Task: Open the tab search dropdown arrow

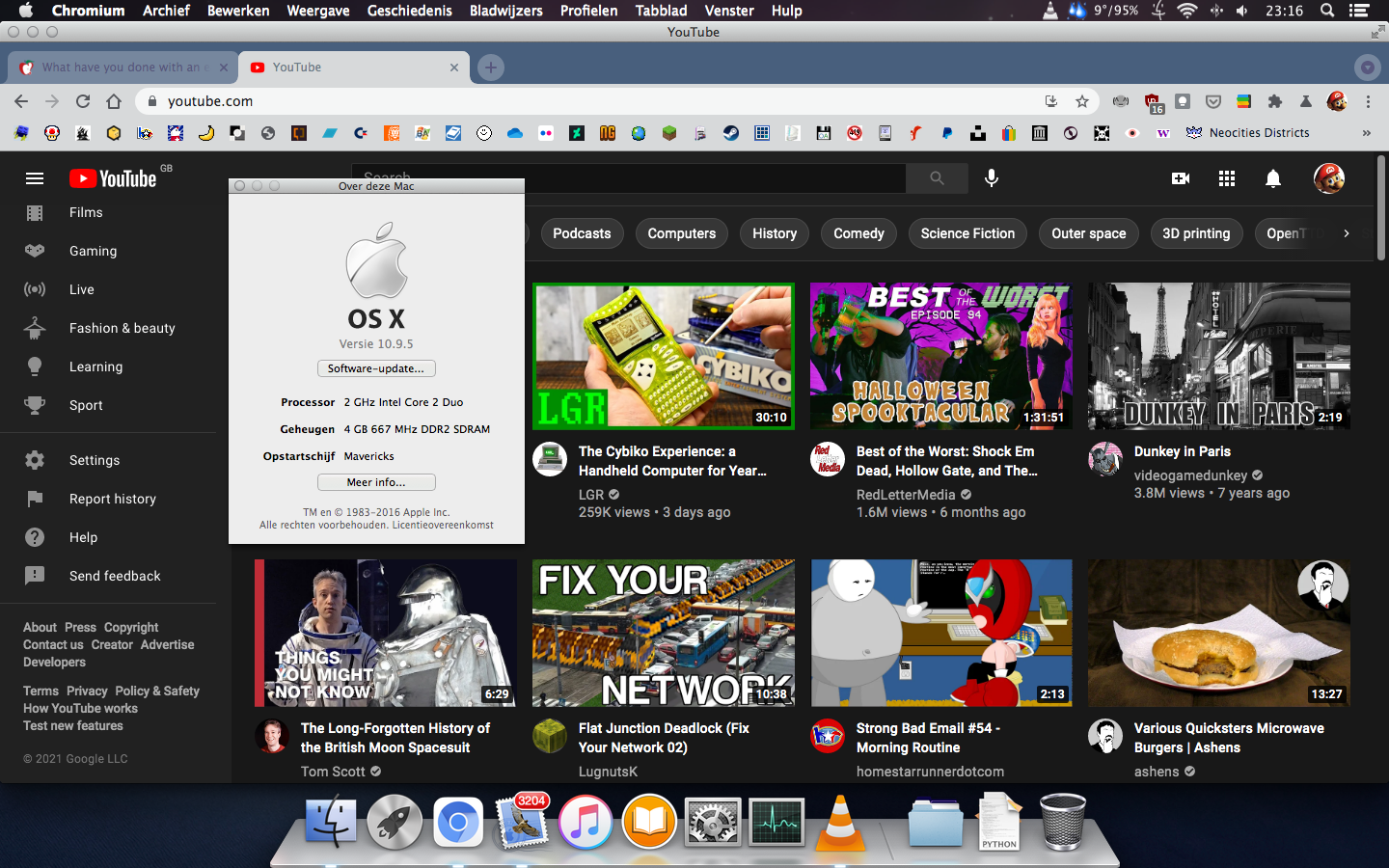Action: click(1367, 68)
